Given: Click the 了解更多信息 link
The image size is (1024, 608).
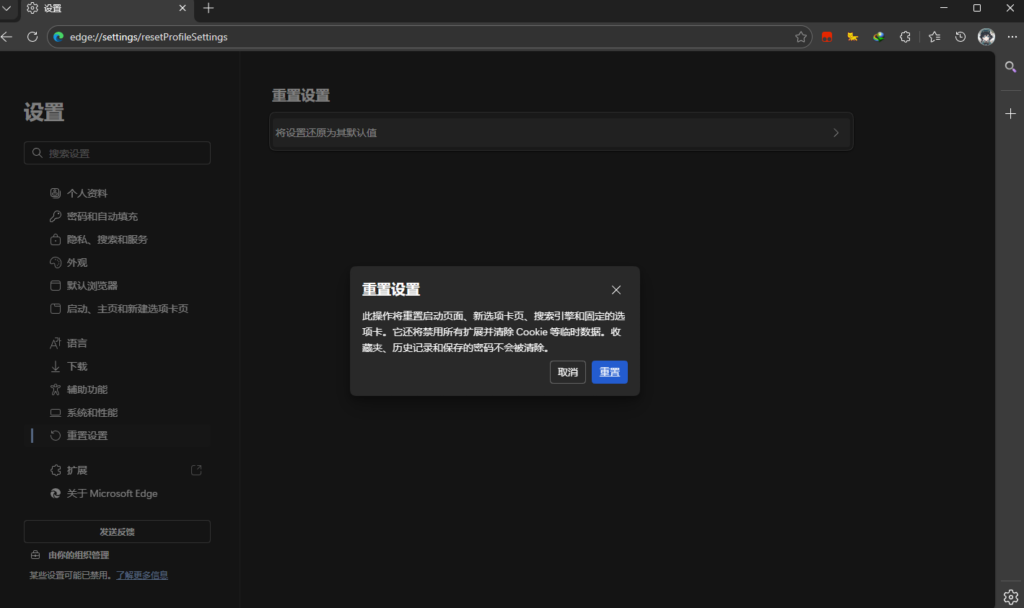Looking at the screenshot, I should [142, 575].
